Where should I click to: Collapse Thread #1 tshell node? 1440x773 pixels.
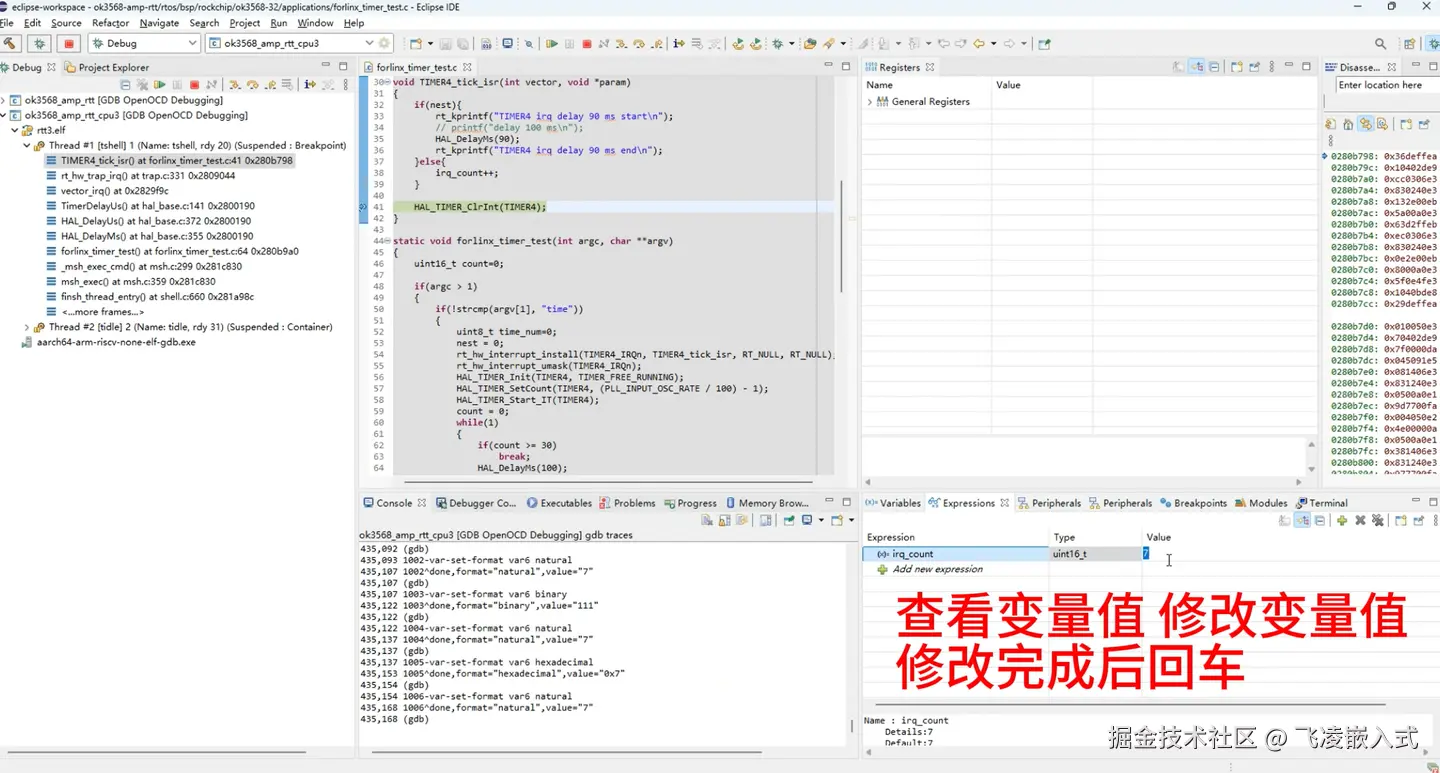pos(27,145)
